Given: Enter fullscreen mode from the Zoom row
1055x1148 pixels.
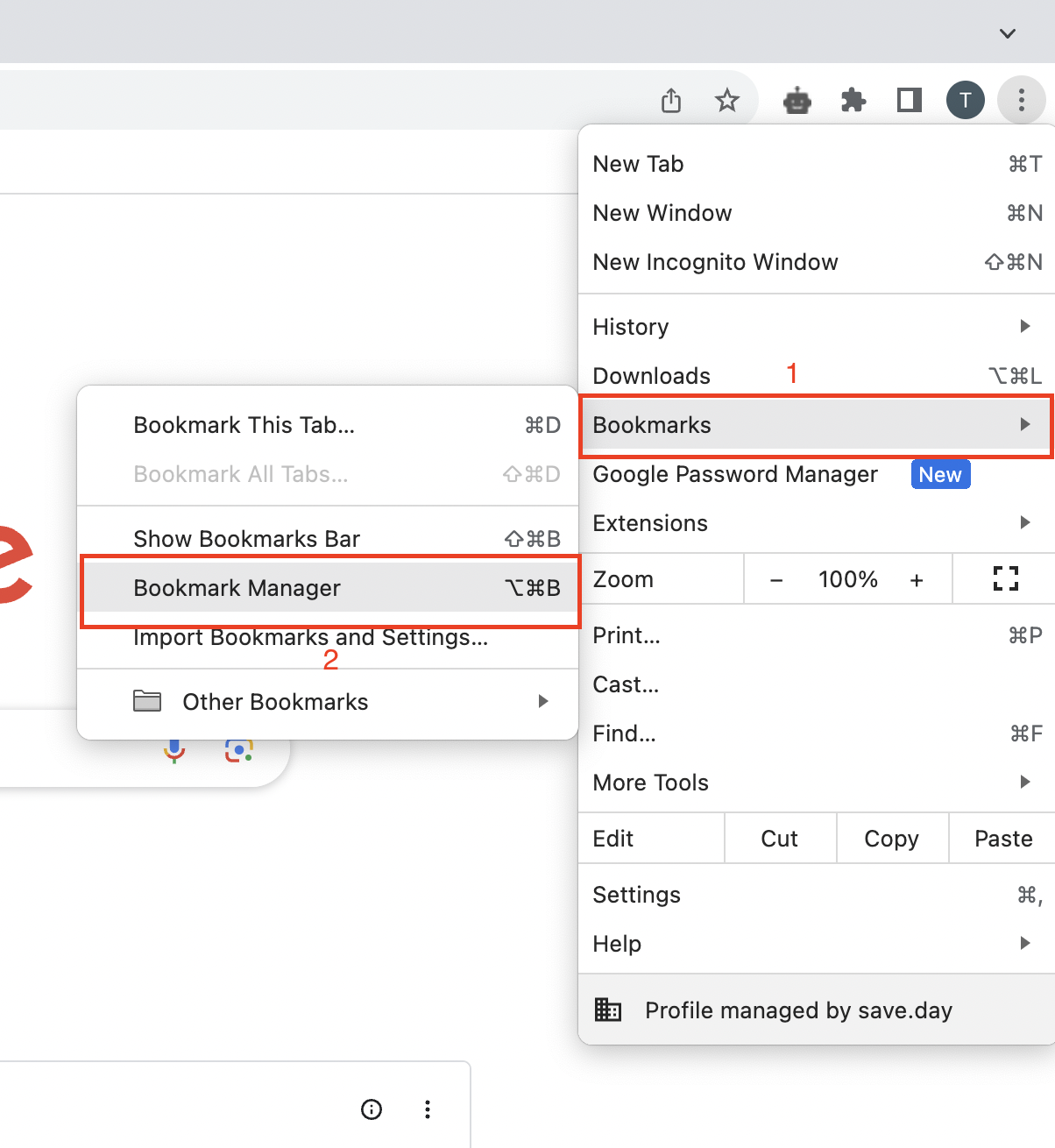Looking at the screenshot, I should tap(1004, 578).
